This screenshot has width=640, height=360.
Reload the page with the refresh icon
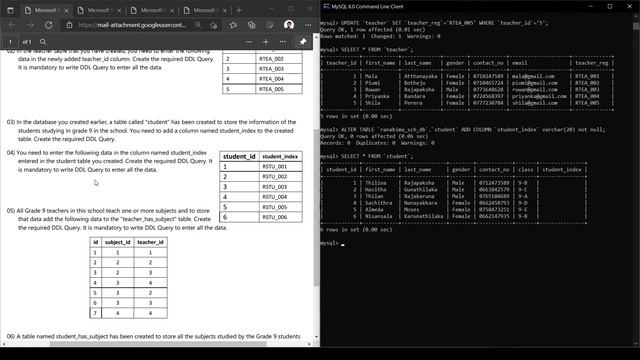point(49,25)
